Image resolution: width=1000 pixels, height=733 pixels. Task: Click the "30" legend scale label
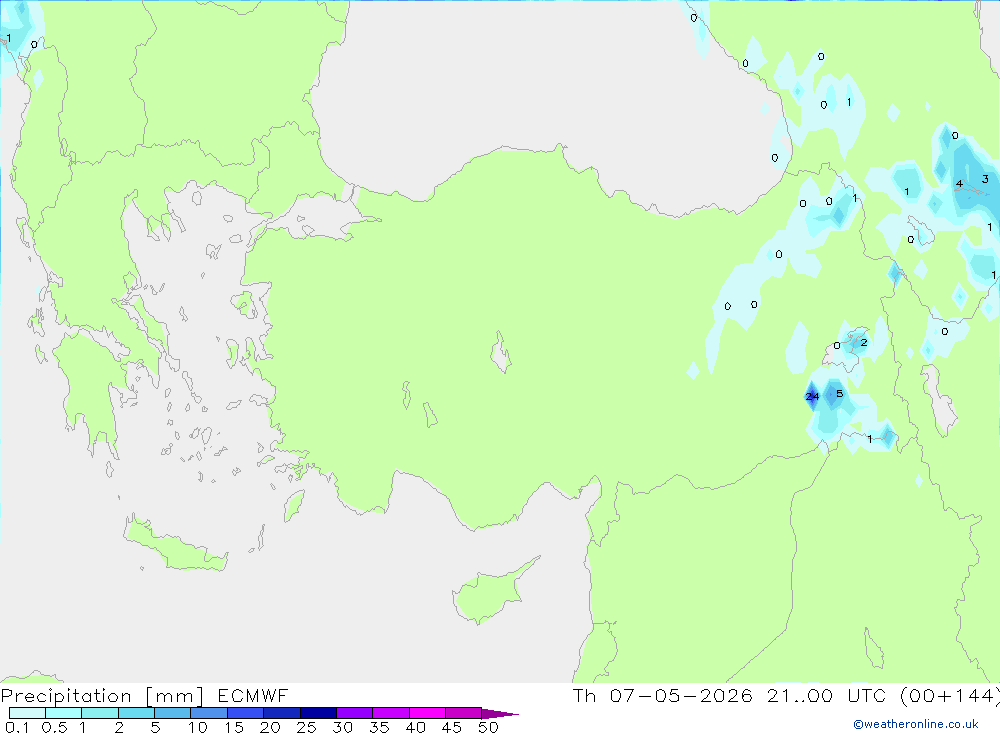[x=343, y=727]
